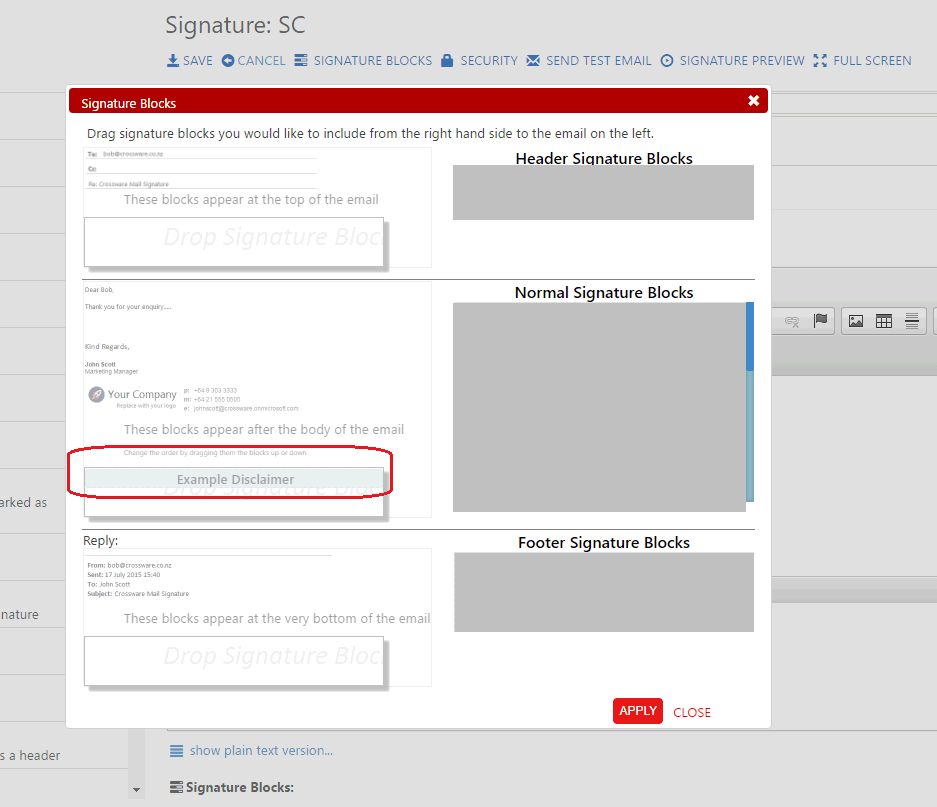The width and height of the screenshot is (937, 807).
Task: Switch to FULL SCREEN mode
Action: tap(862, 60)
